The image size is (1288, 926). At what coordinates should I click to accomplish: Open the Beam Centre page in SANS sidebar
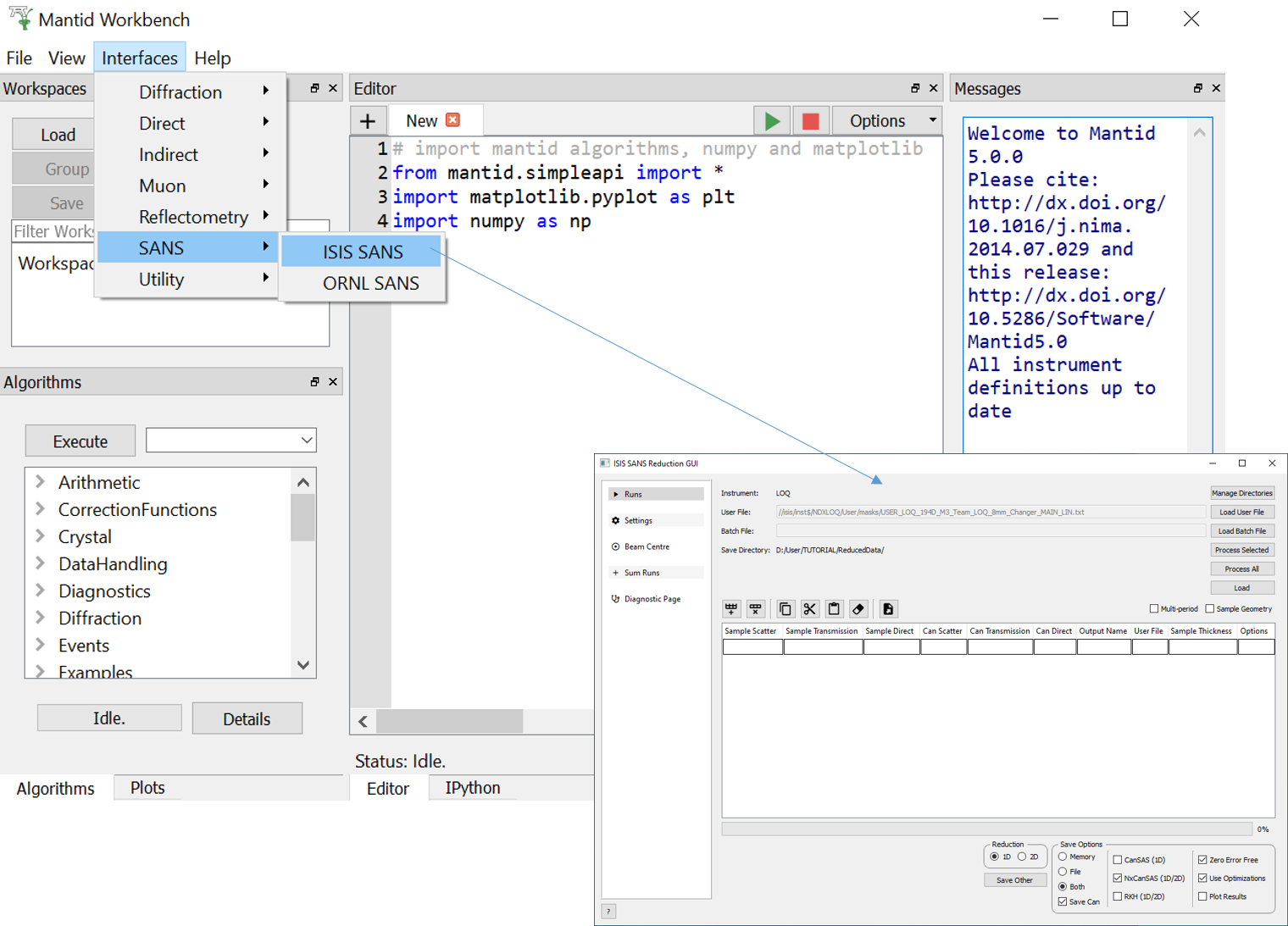point(655,546)
